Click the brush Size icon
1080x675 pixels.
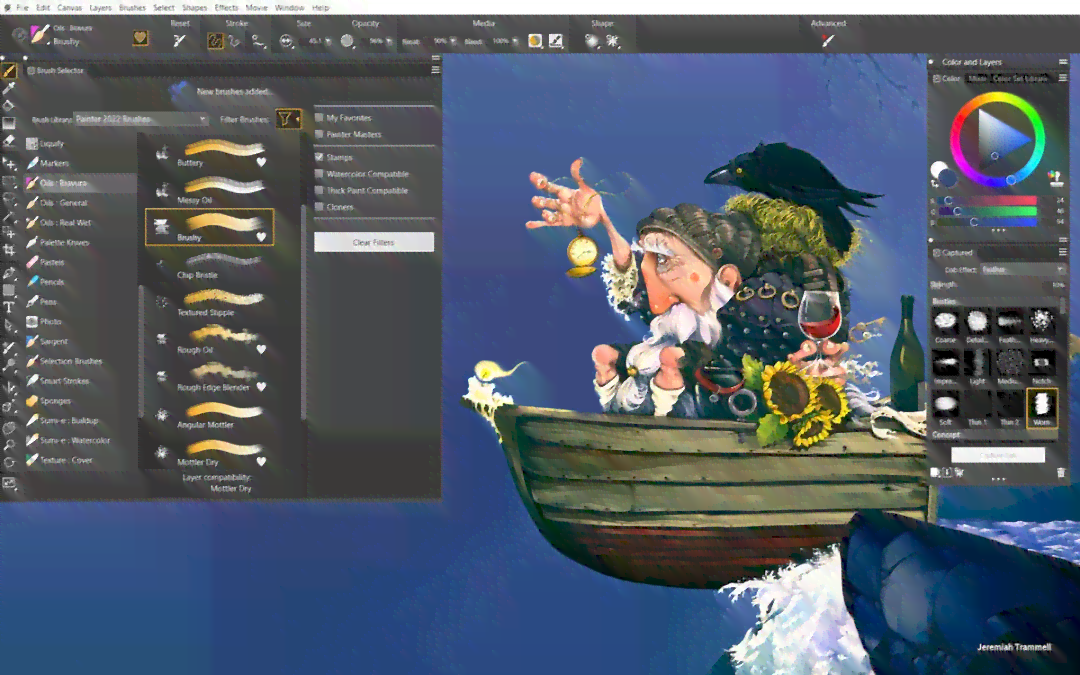point(286,41)
